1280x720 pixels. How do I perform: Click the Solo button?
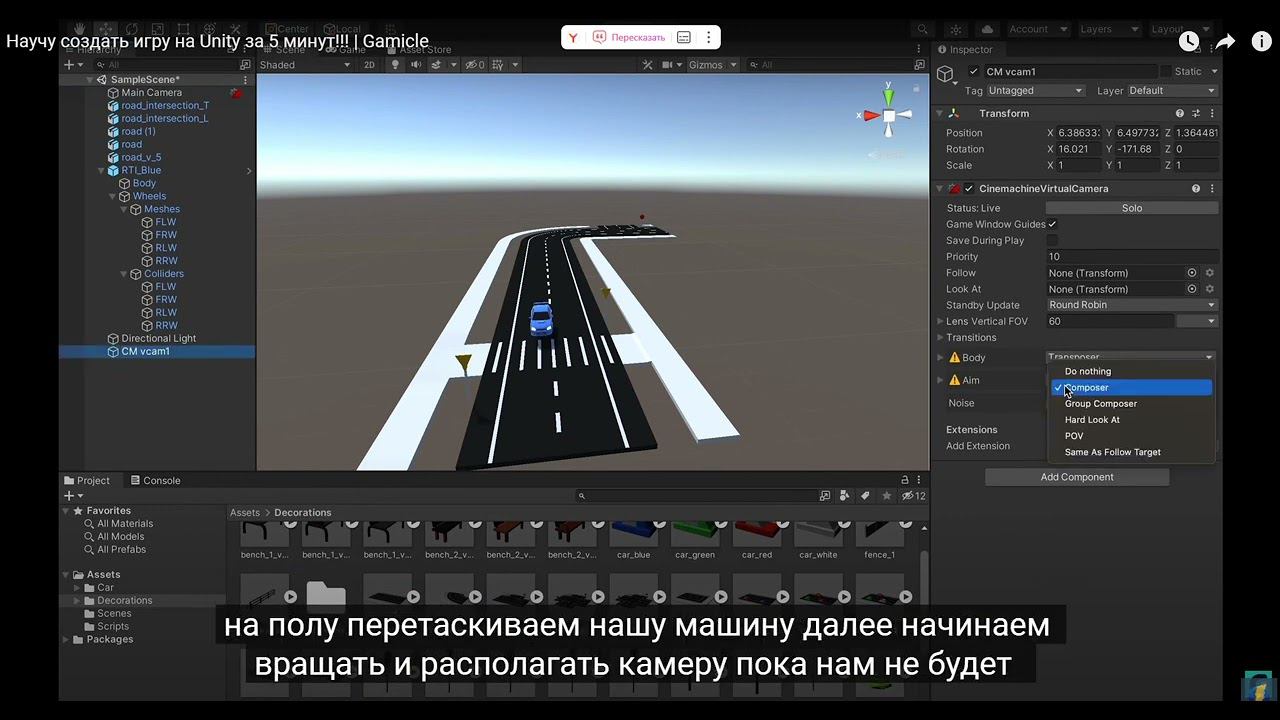click(1132, 208)
